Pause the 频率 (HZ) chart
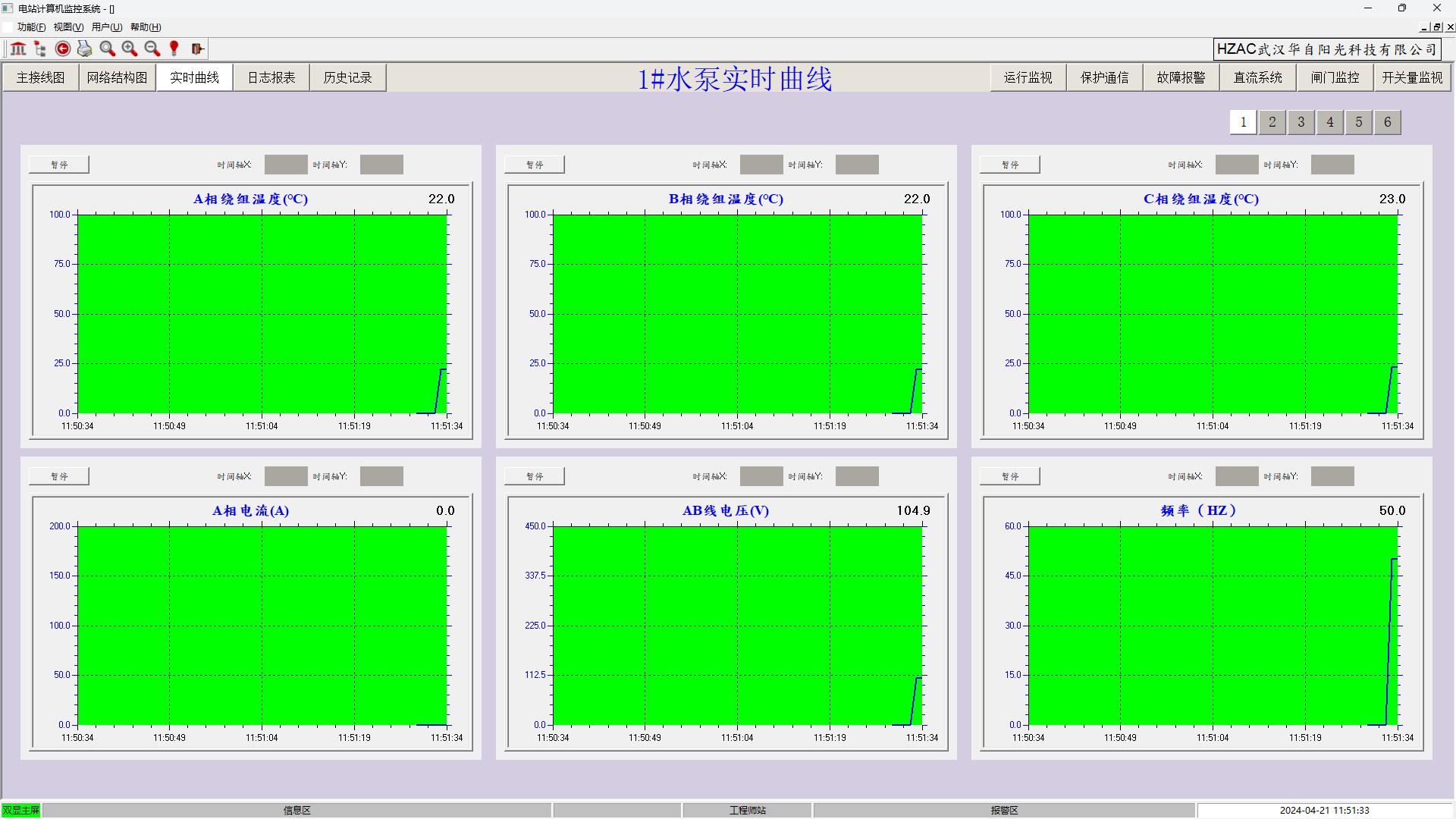This screenshot has height=819, width=1456. click(x=1009, y=476)
